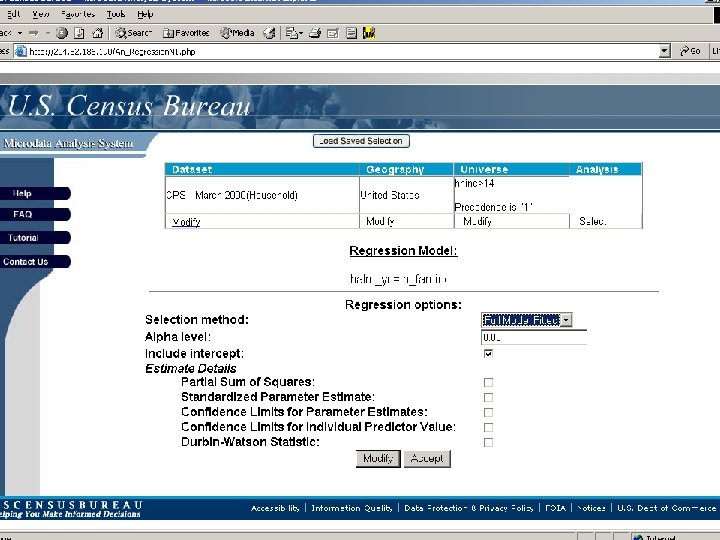Viewport: 720px width, 540px height.
Task: Enable Confidence Limits for Parameter Estimates
Action: click(x=488, y=412)
